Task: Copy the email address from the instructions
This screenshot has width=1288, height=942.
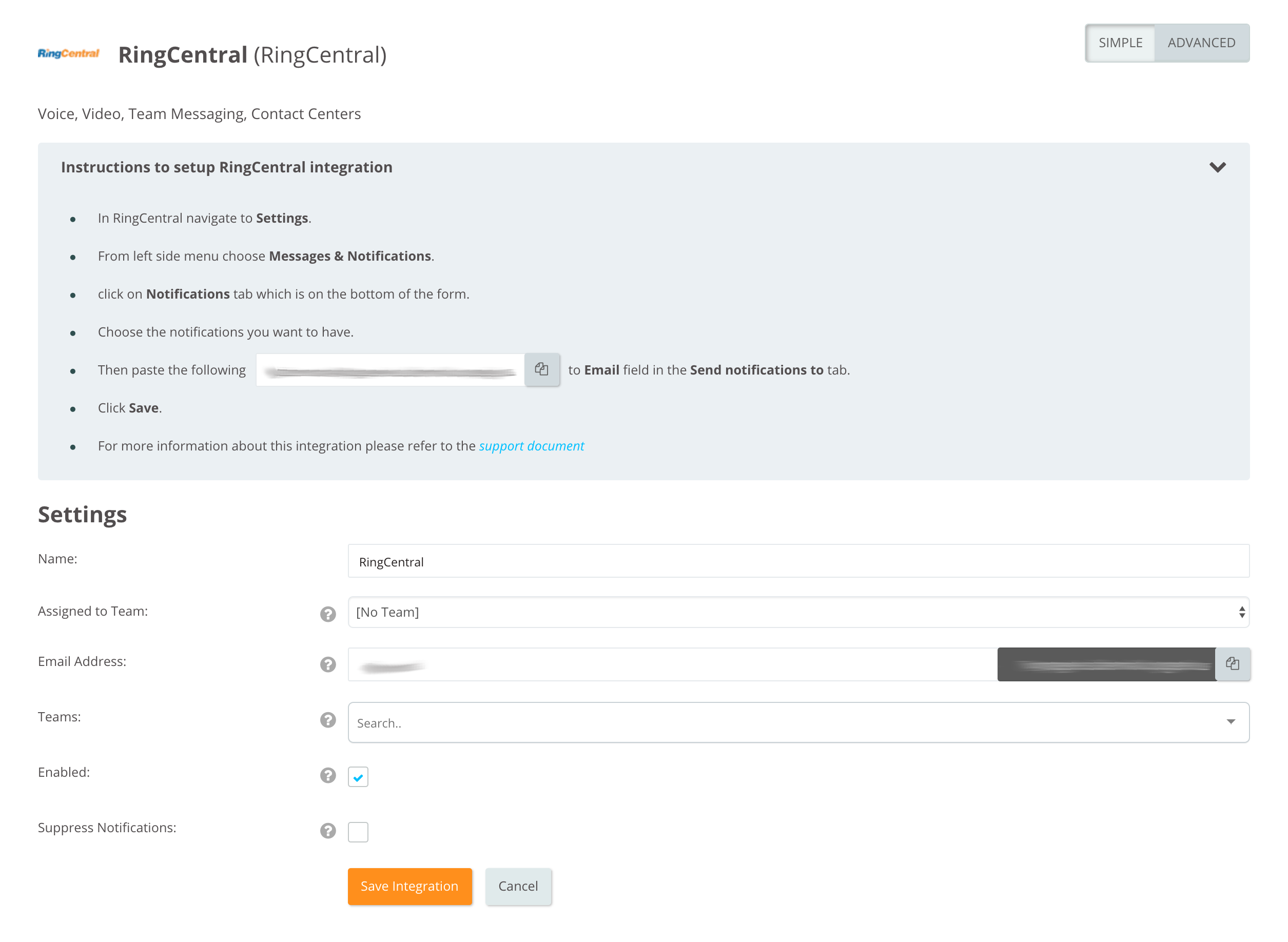Action: coord(541,369)
